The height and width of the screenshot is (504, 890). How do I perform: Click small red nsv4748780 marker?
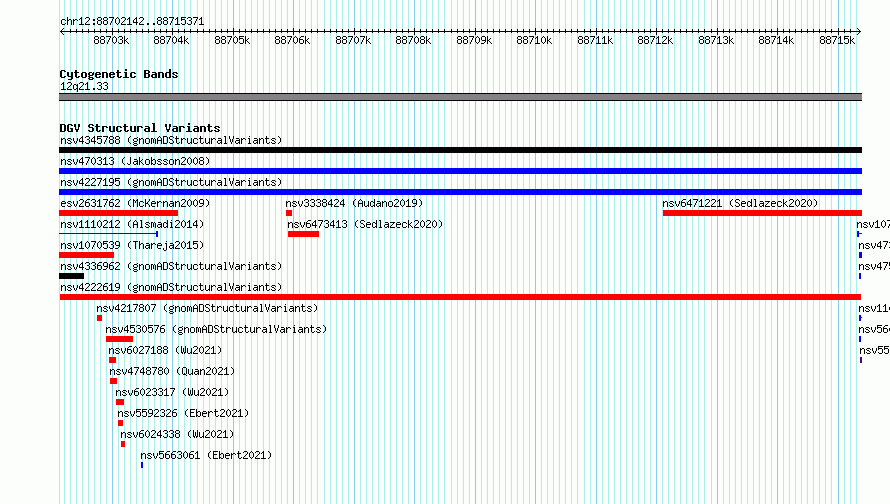(x=114, y=381)
